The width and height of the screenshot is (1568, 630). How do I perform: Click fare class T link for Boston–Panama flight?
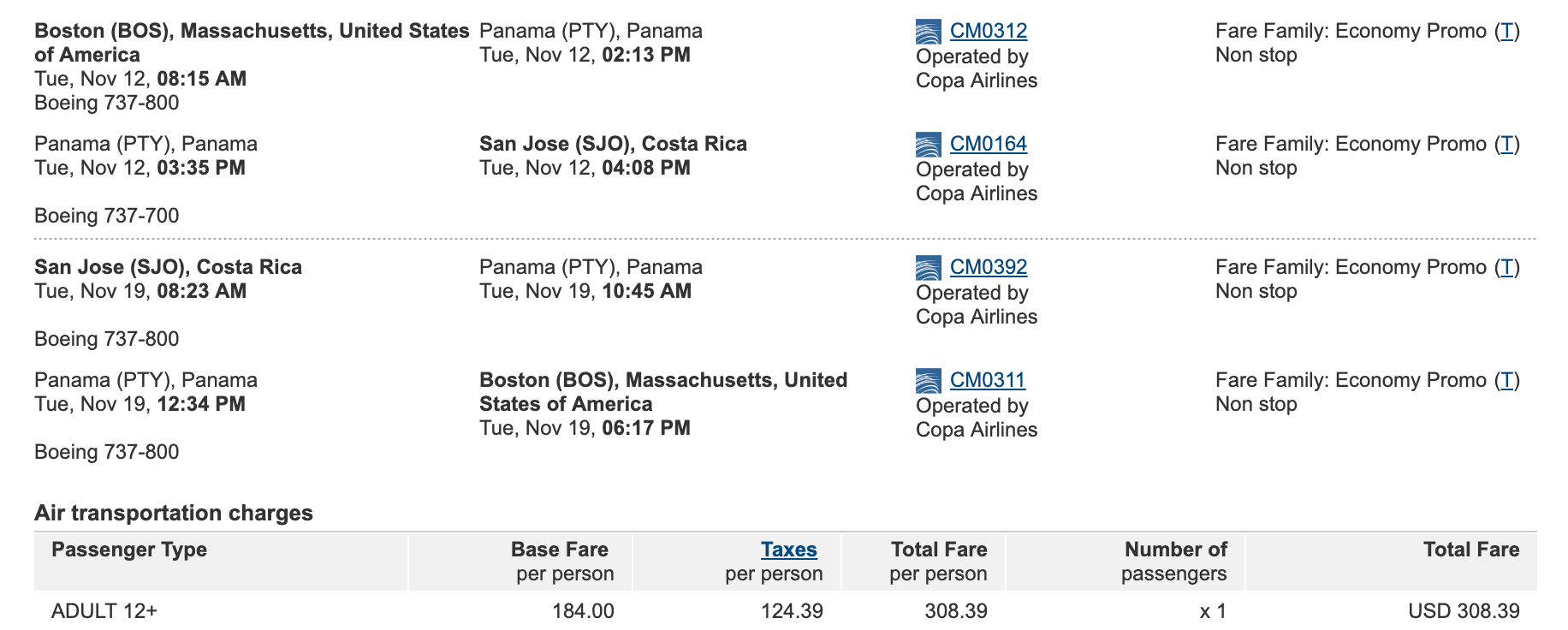[1506, 31]
